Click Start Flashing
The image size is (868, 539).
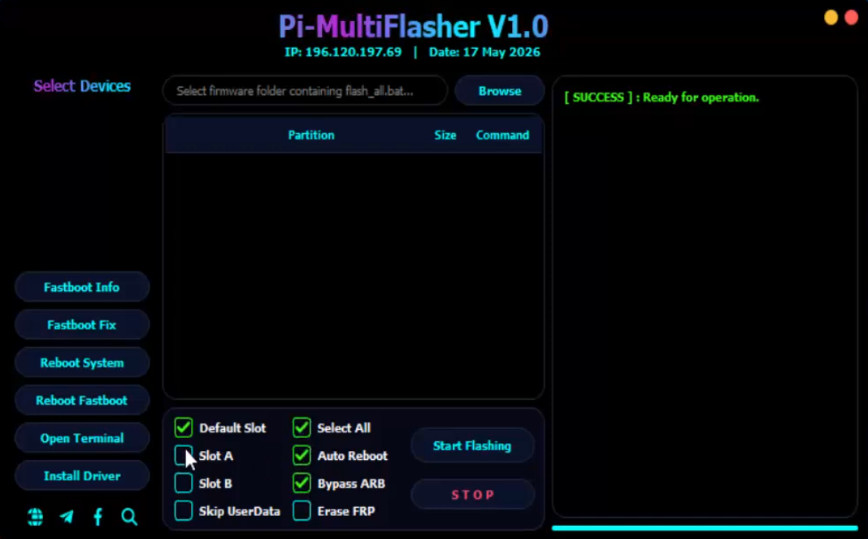point(472,445)
